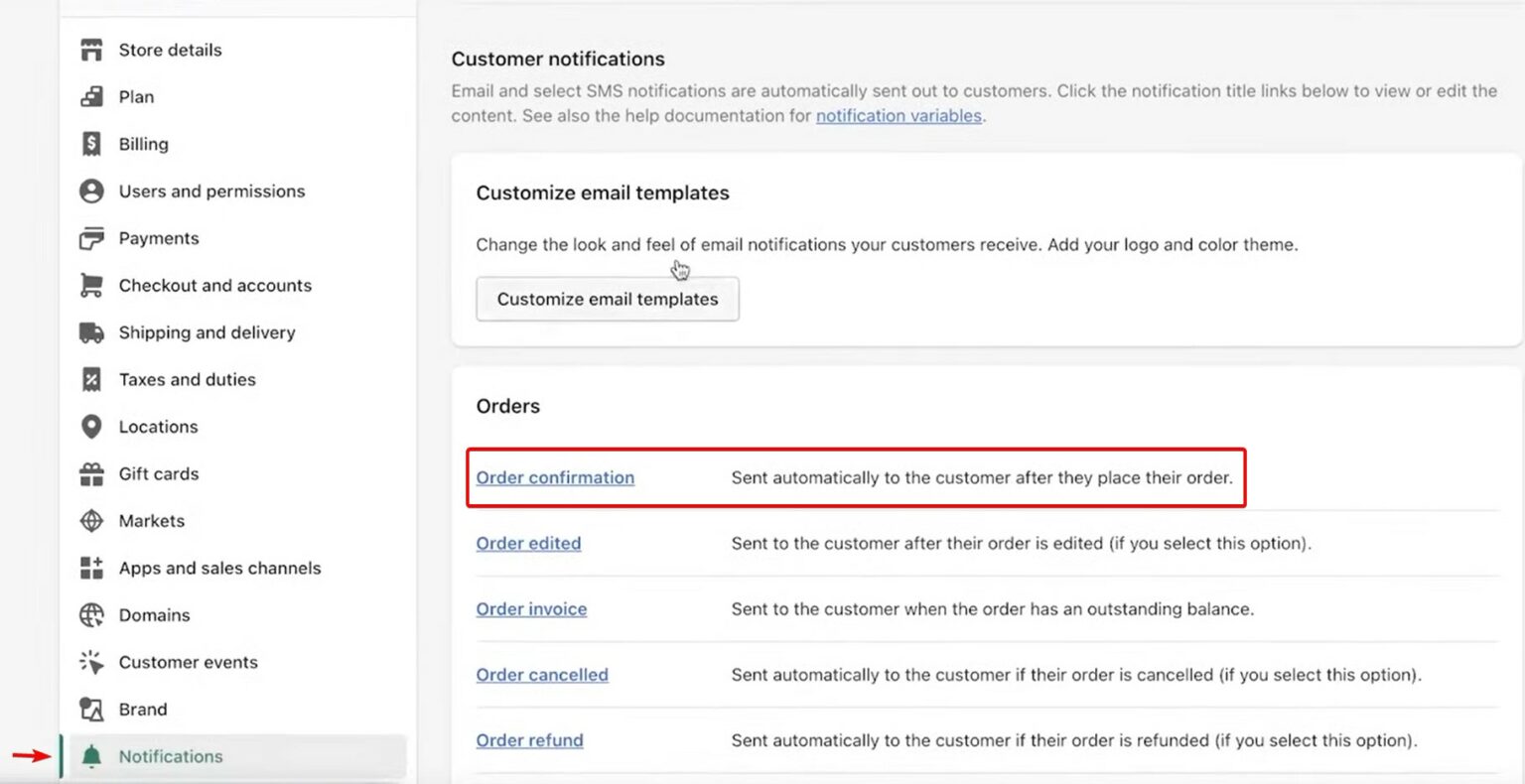Open the Order refund notification
The width and height of the screenshot is (1525, 784).
point(529,739)
